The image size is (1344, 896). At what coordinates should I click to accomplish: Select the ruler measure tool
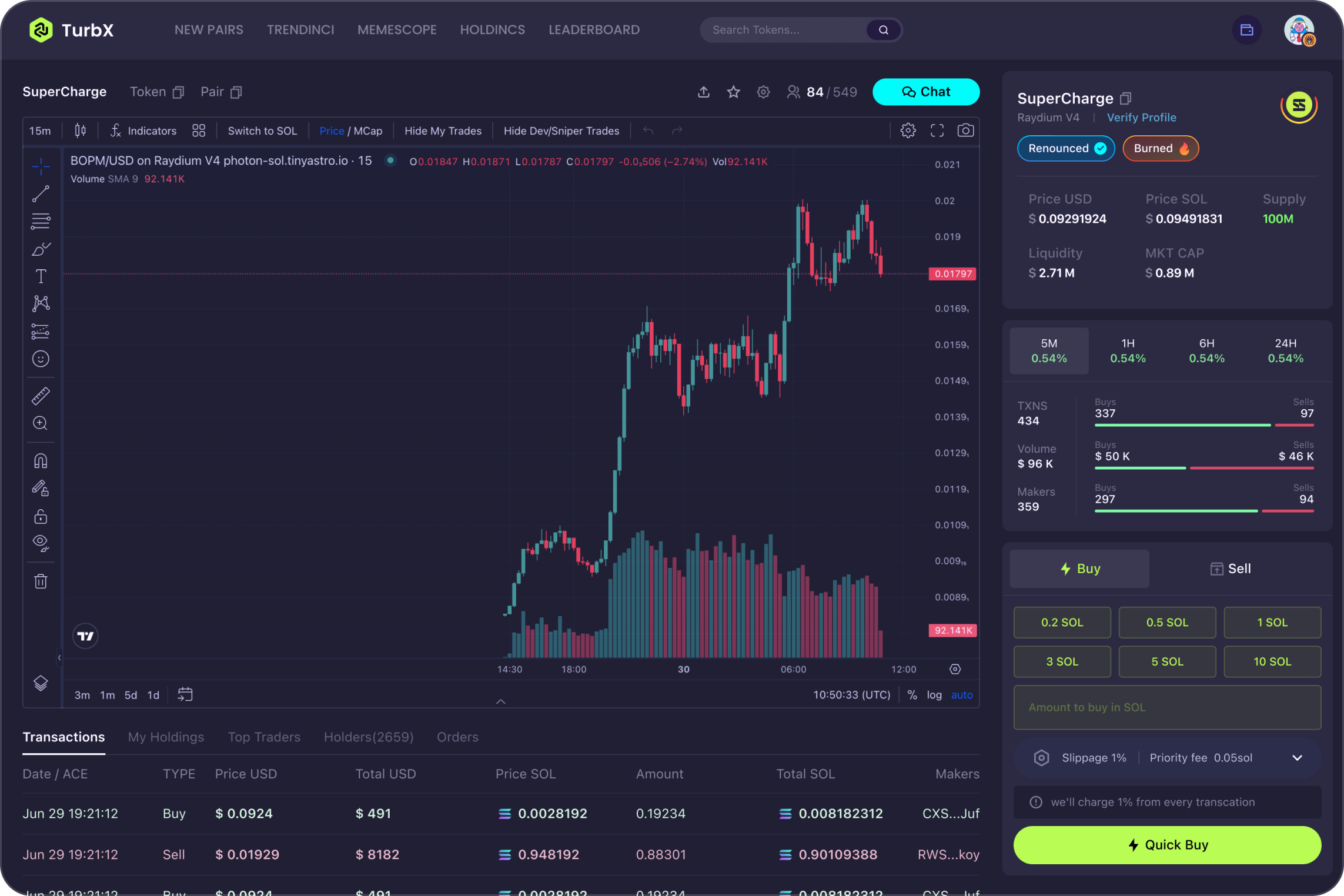(x=41, y=396)
